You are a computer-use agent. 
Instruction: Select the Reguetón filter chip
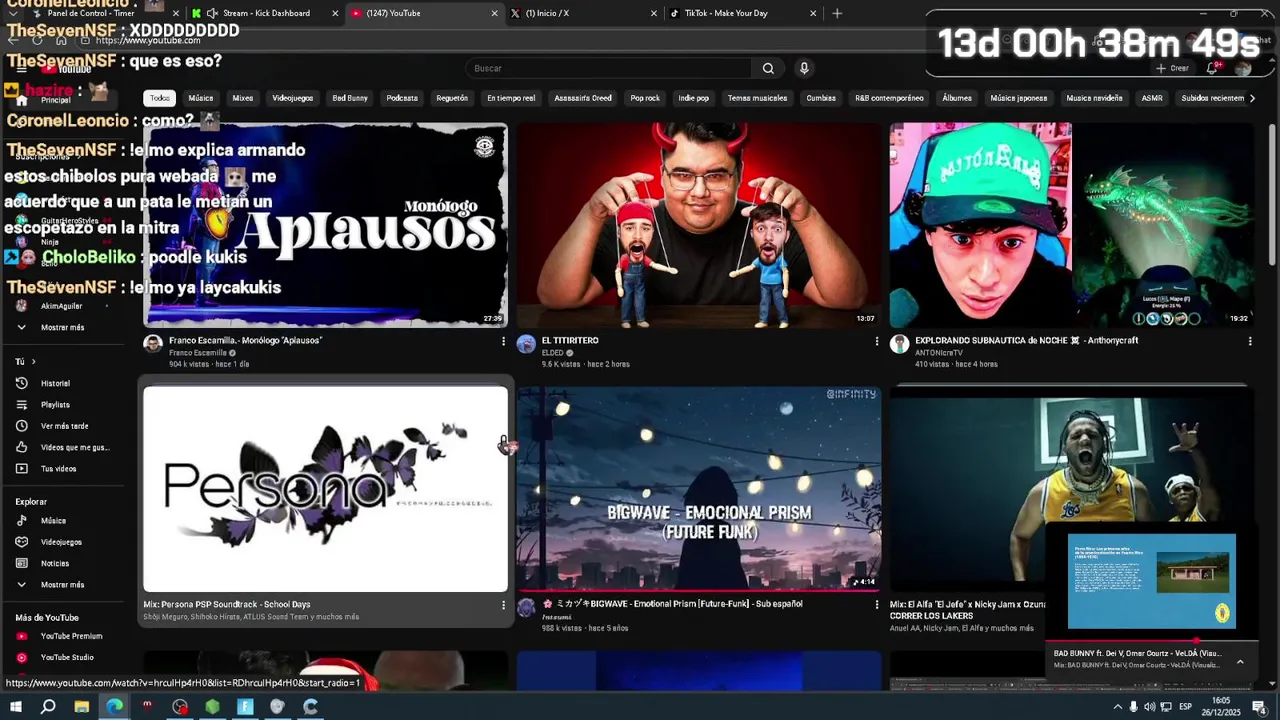pos(452,98)
